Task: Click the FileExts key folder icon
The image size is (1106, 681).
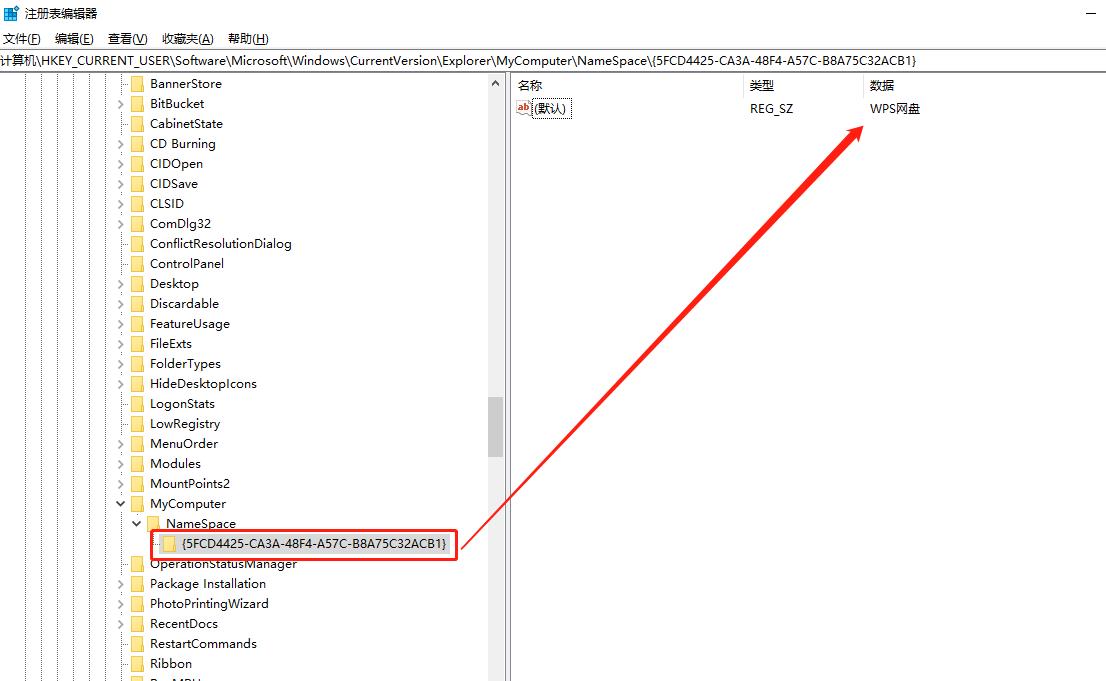Action: tap(136, 343)
